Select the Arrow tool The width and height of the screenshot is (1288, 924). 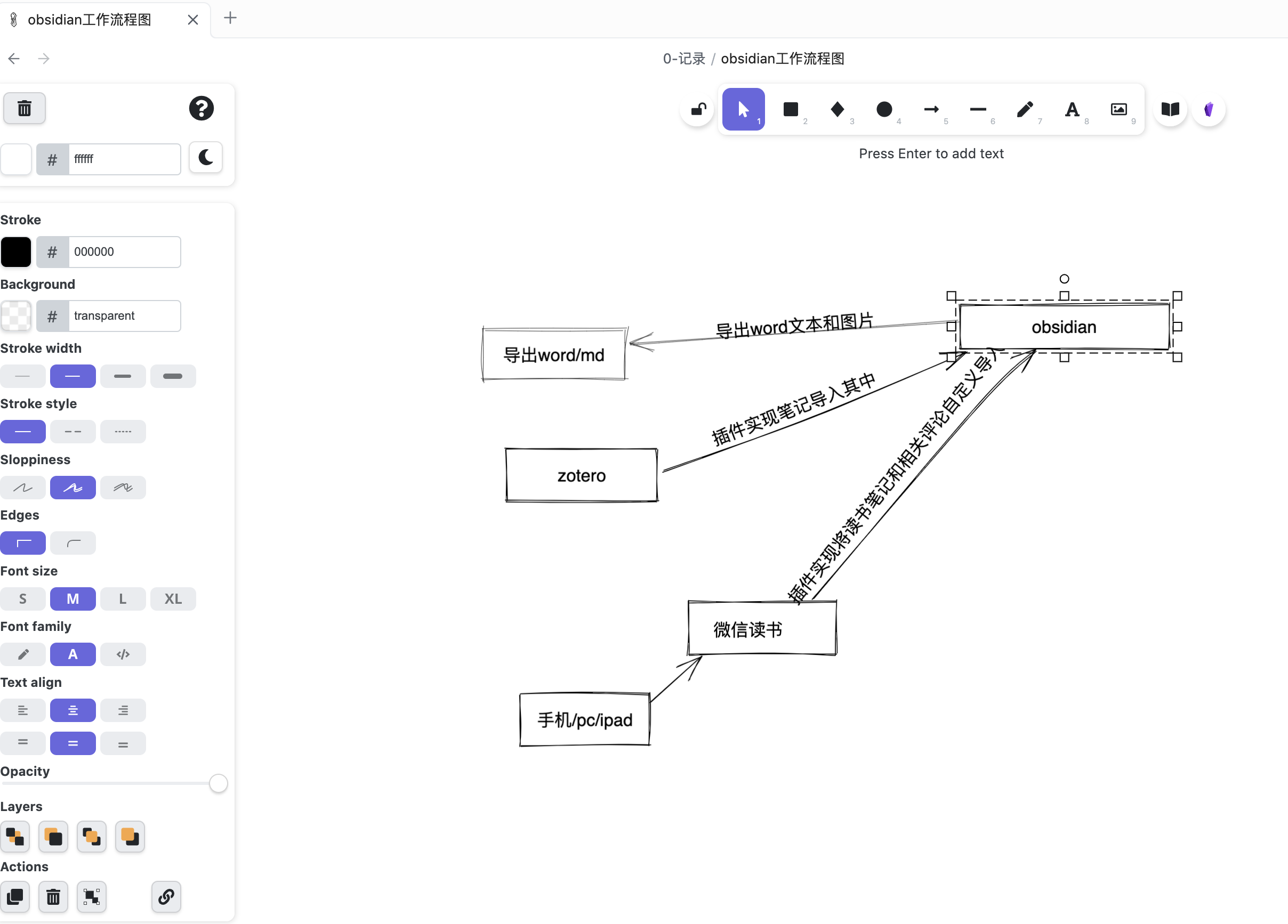[931, 109]
